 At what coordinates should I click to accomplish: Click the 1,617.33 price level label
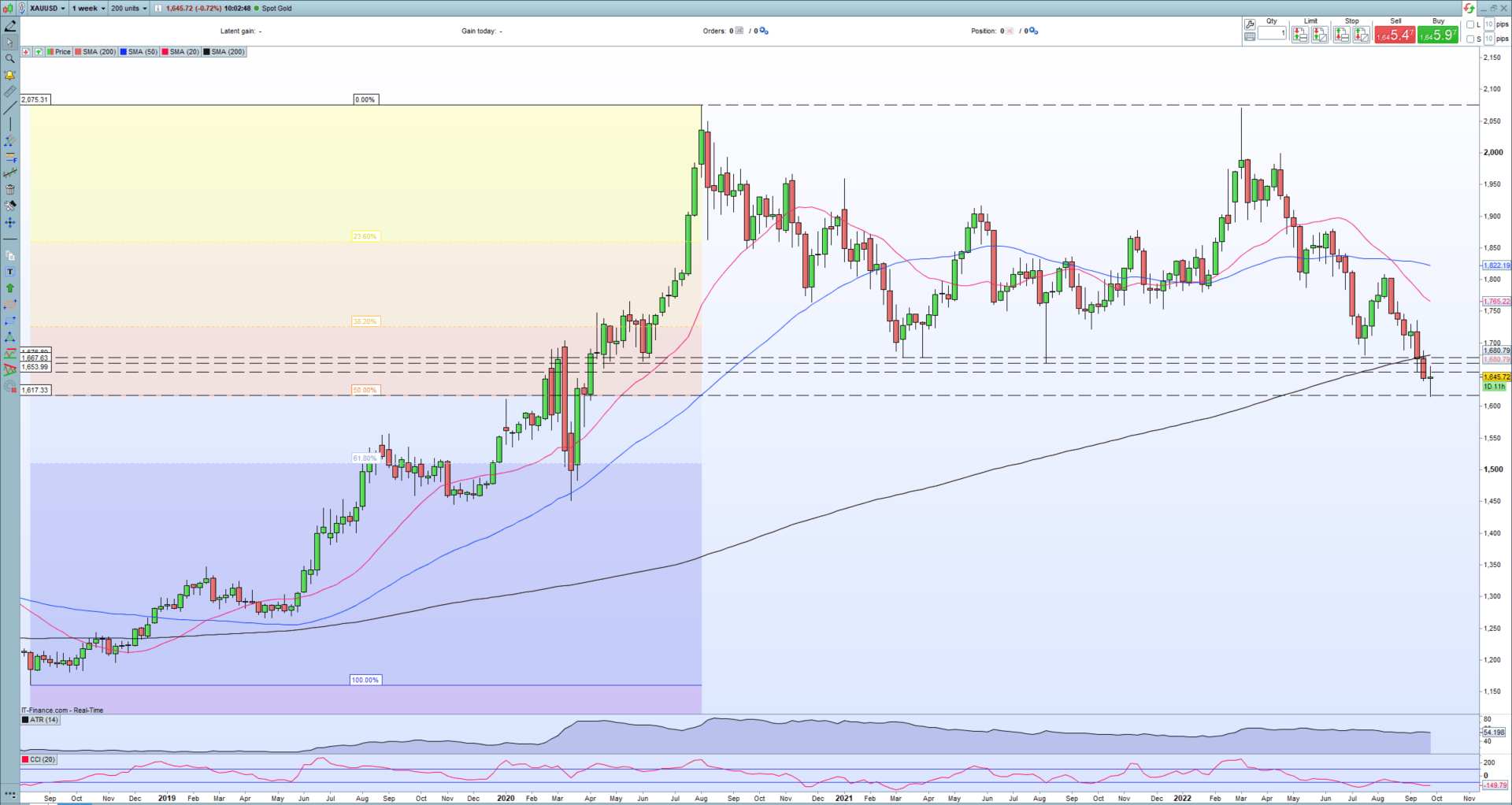pos(35,390)
